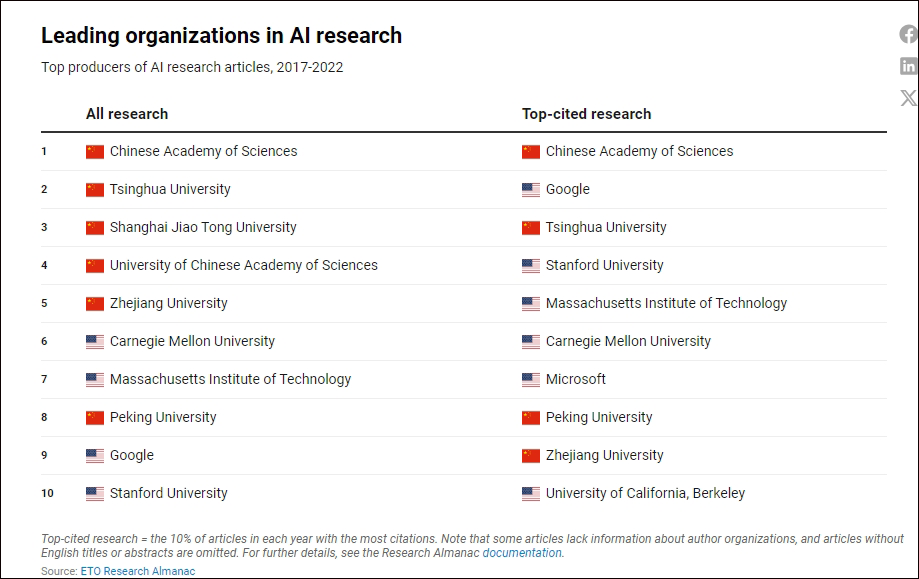The width and height of the screenshot is (919, 579).
Task: Share chart on X (Twitter)
Action: point(908,98)
